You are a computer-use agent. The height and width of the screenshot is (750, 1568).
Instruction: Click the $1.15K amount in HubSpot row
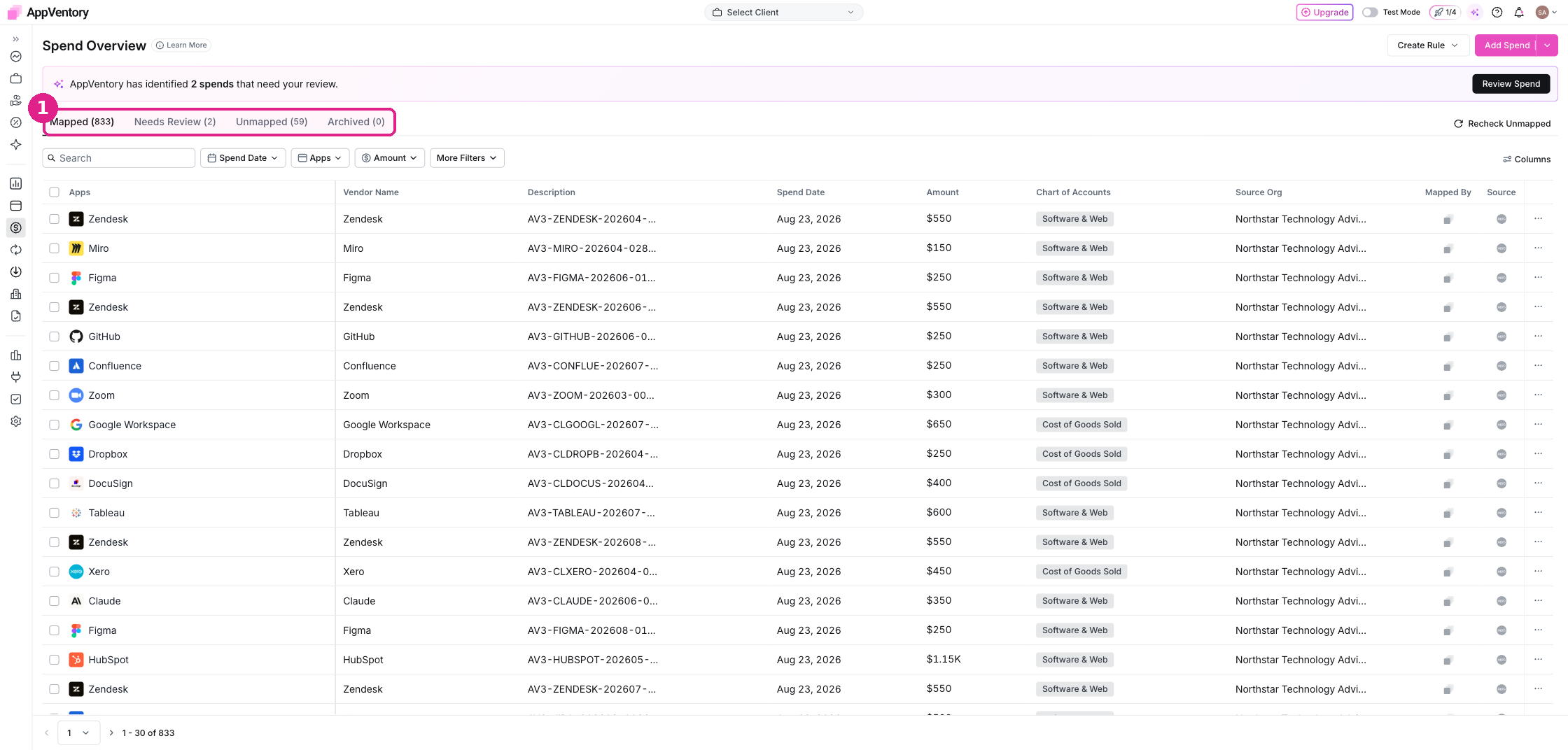pyautogui.click(x=943, y=659)
